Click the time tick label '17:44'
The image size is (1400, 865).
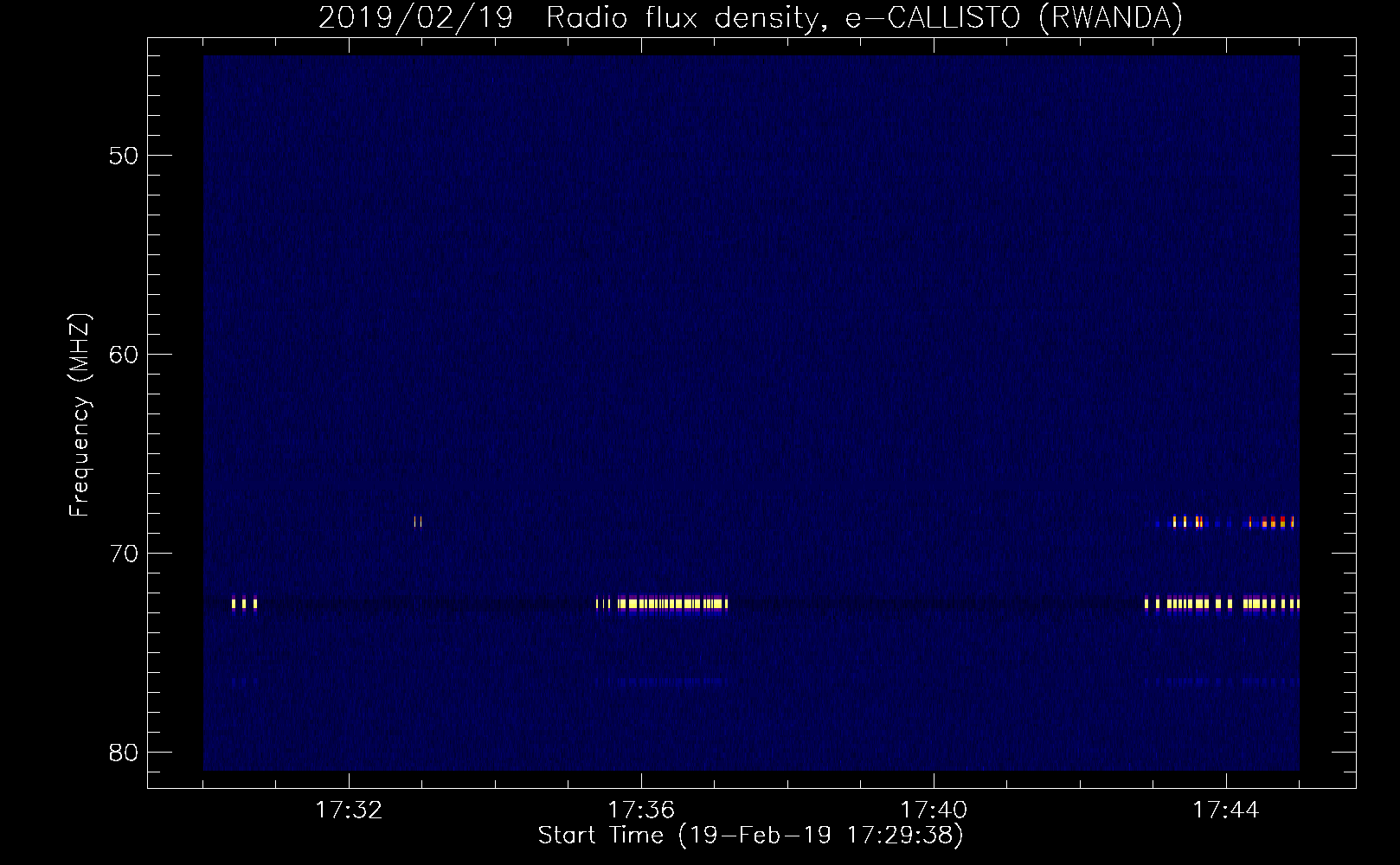pyautogui.click(x=1226, y=811)
